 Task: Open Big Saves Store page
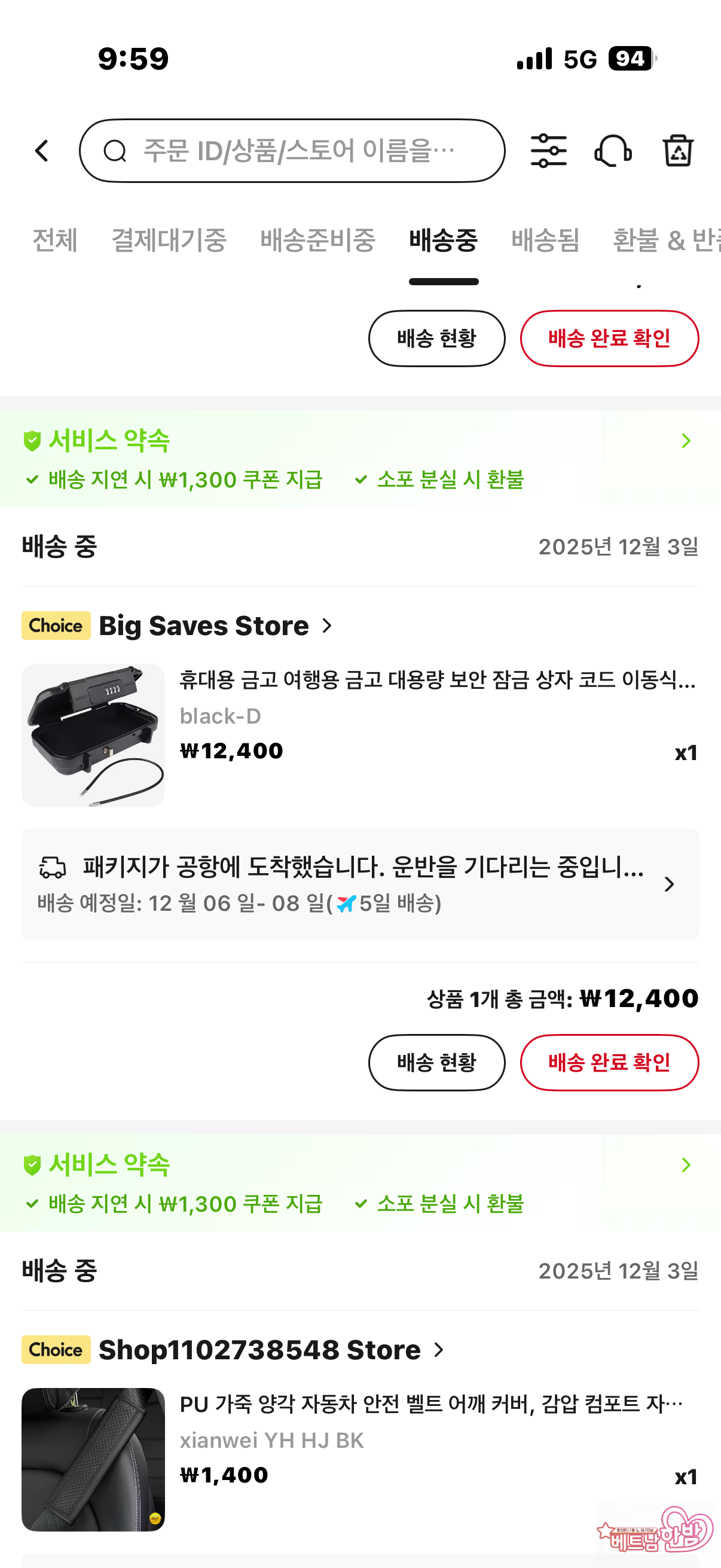tap(204, 626)
